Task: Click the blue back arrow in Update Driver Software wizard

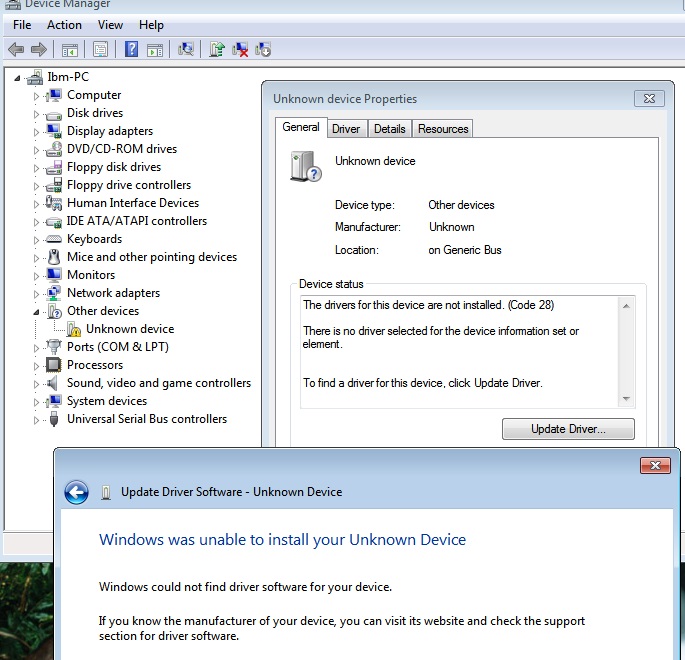Action: pos(76,492)
